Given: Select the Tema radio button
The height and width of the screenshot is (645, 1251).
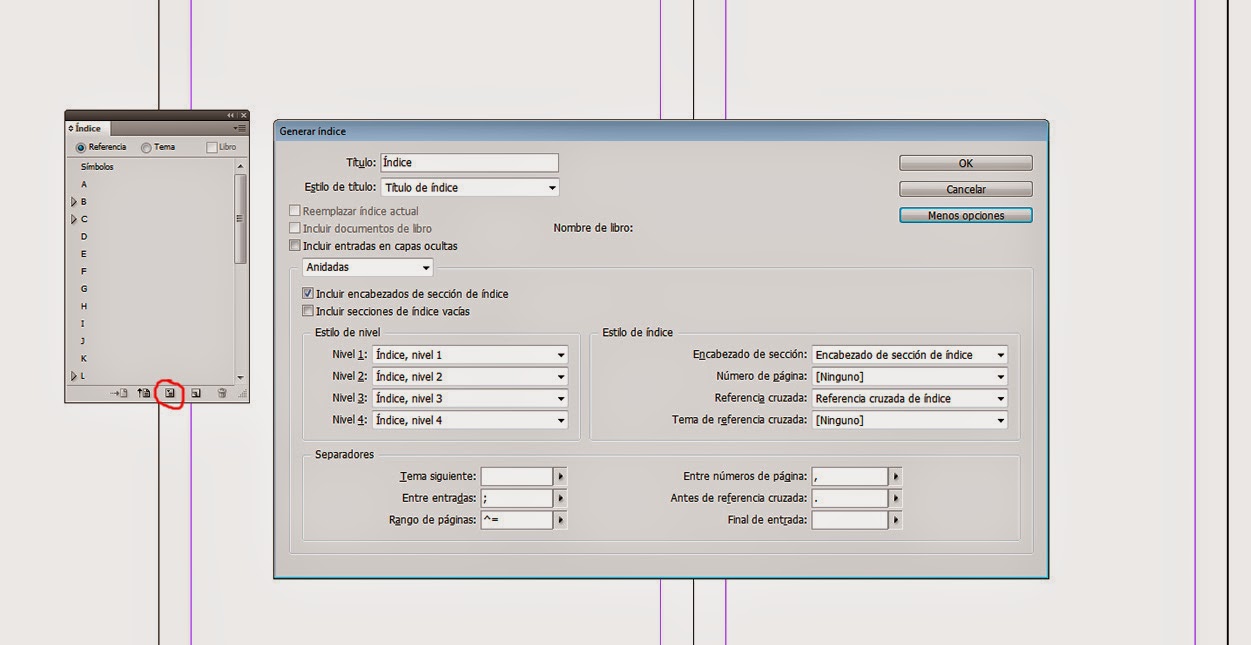Looking at the screenshot, I should (x=147, y=147).
